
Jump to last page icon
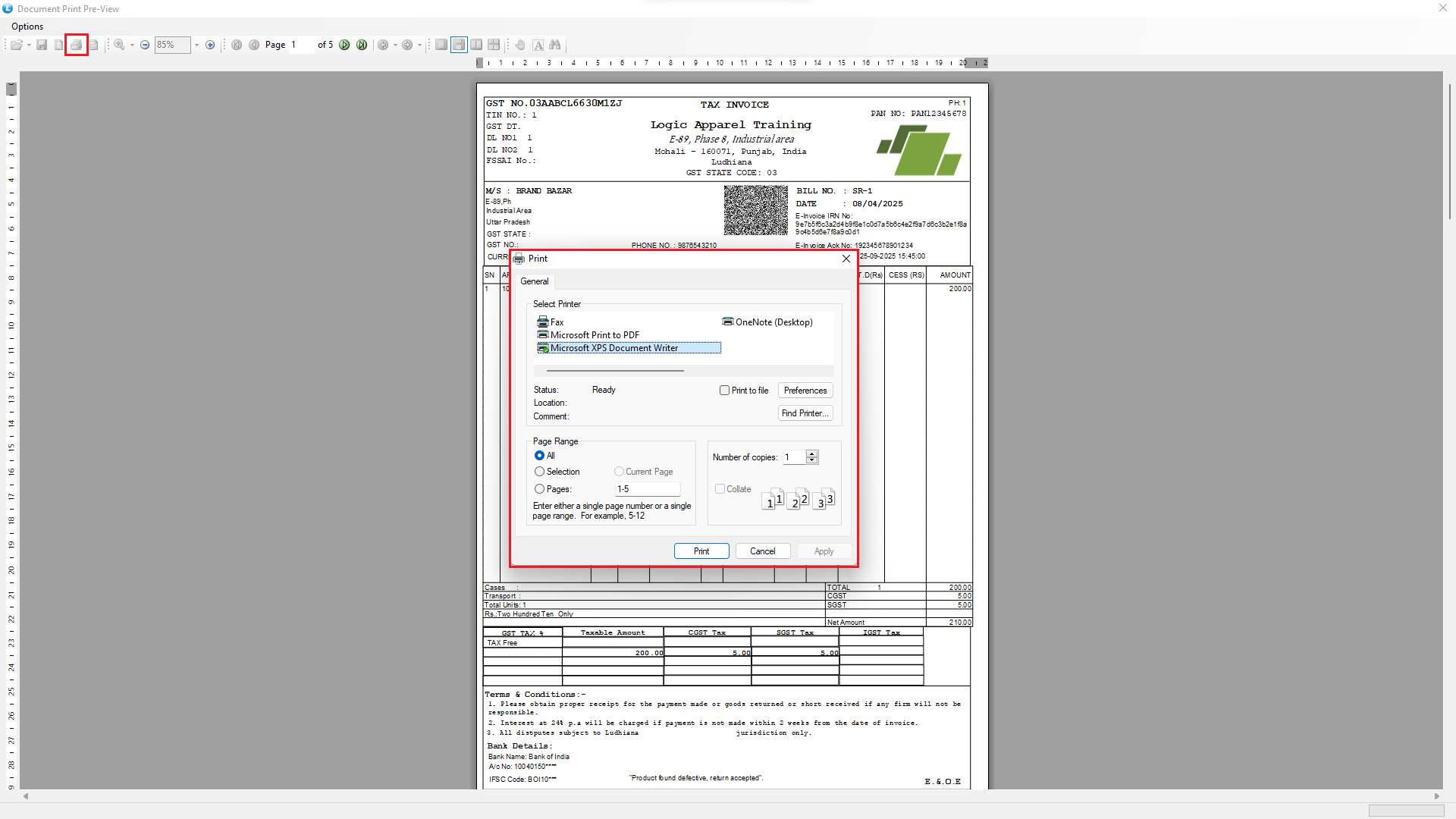click(362, 45)
